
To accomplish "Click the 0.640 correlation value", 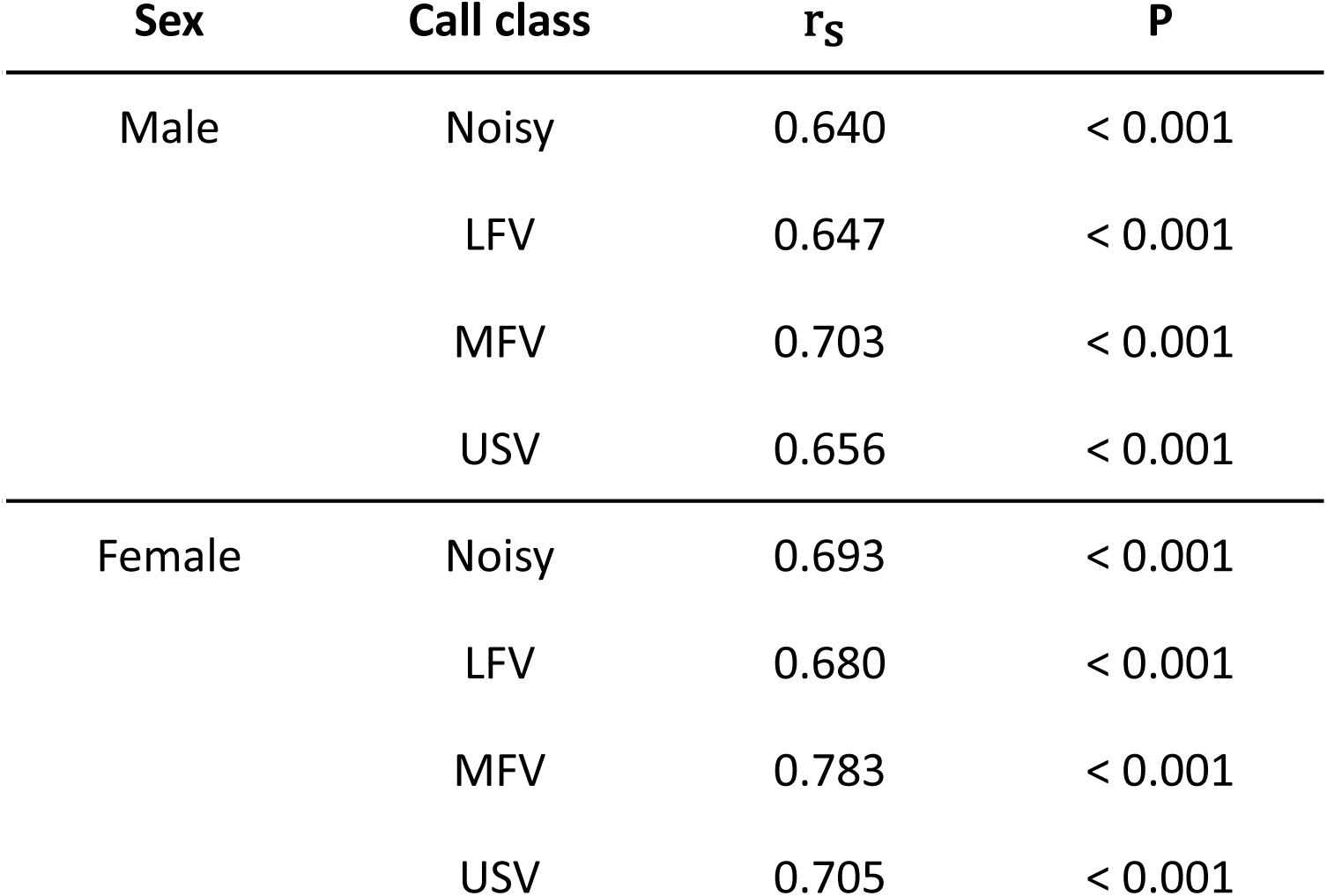I will [829, 129].
